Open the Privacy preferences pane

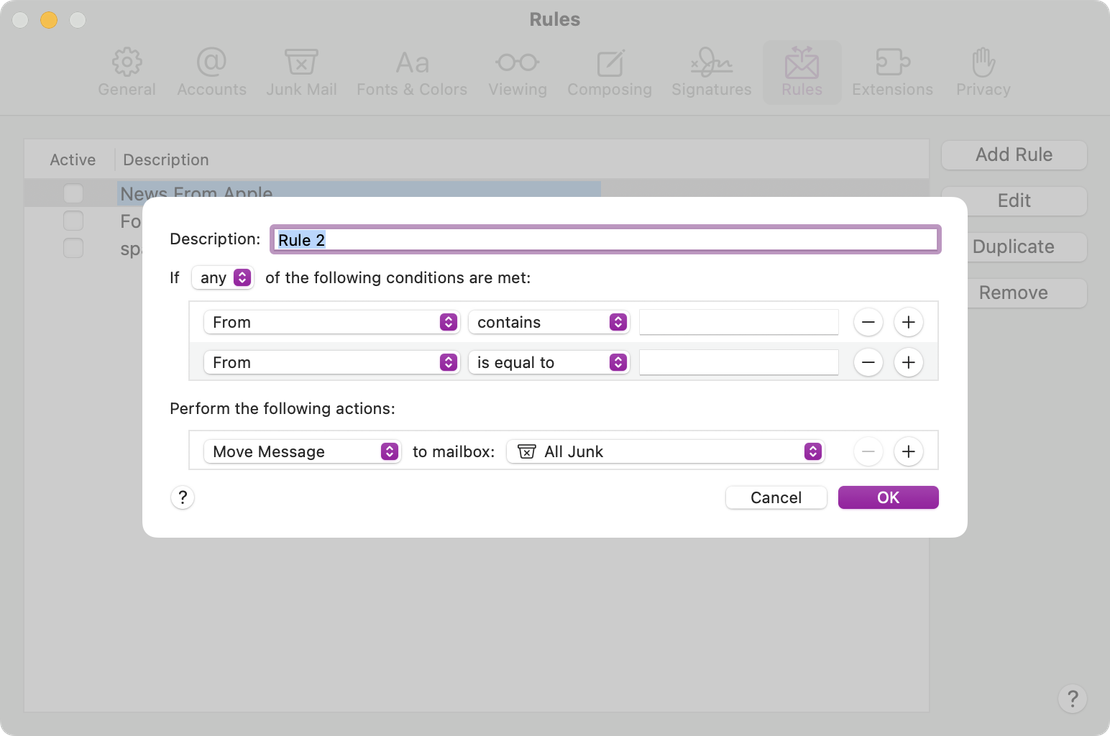[x=983, y=72]
